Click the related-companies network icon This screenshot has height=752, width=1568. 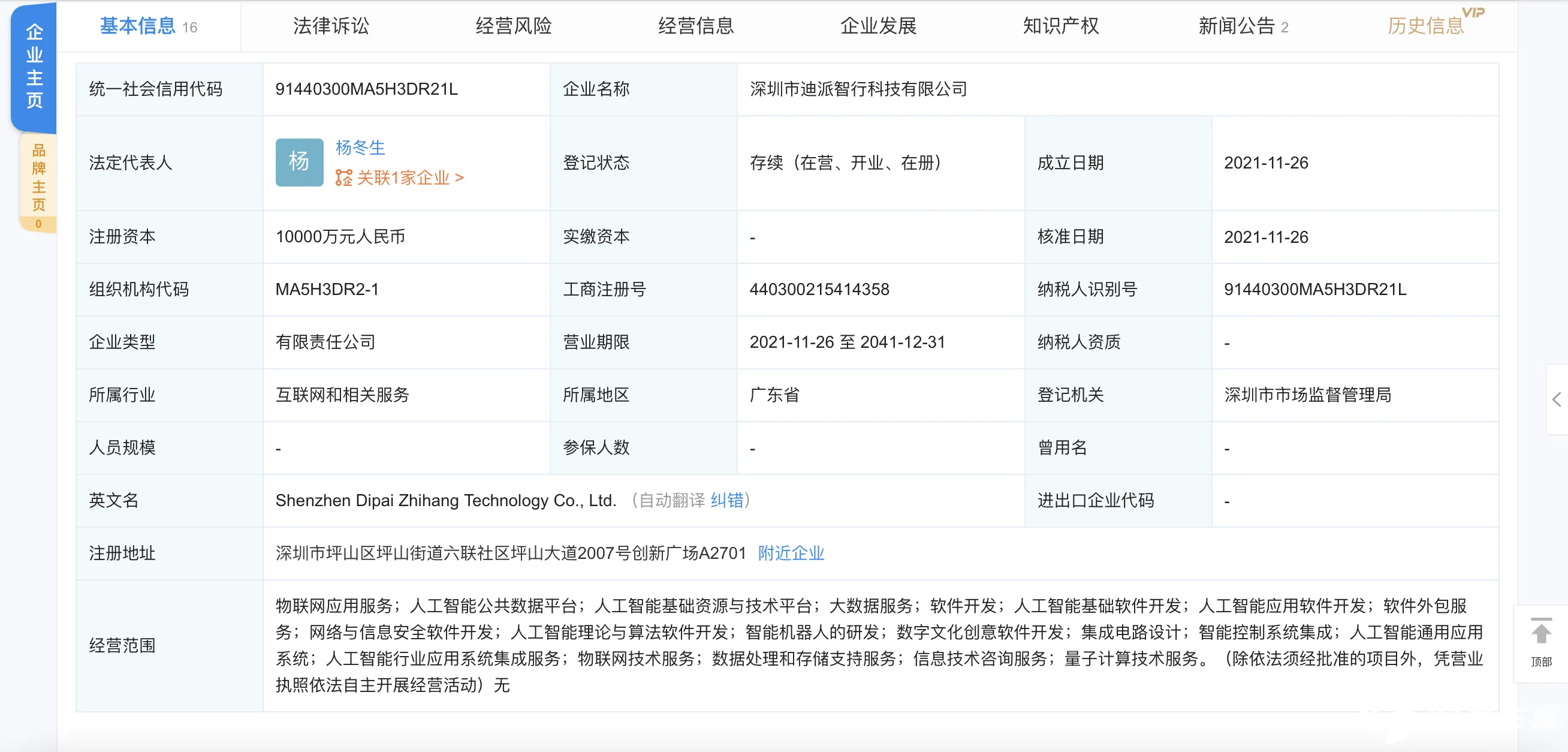(x=344, y=178)
